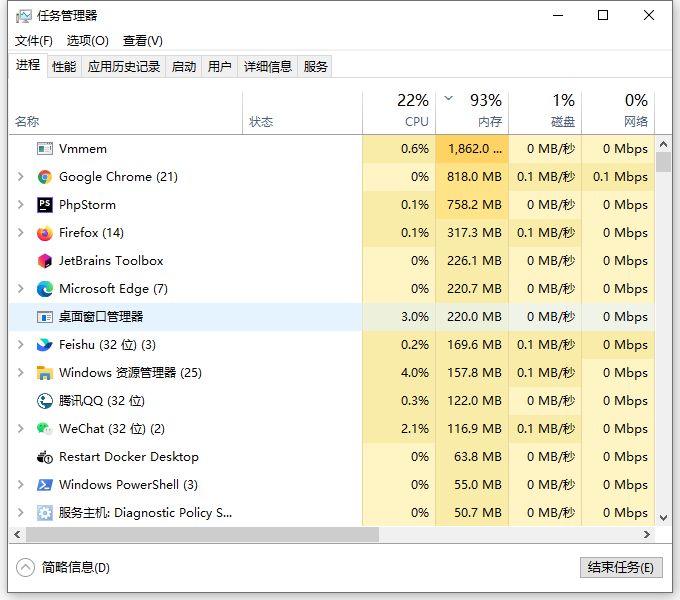Select the 桌面窗口管理器 row name
Image resolution: width=680 pixels, height=600 pixels.
[101, 317]
